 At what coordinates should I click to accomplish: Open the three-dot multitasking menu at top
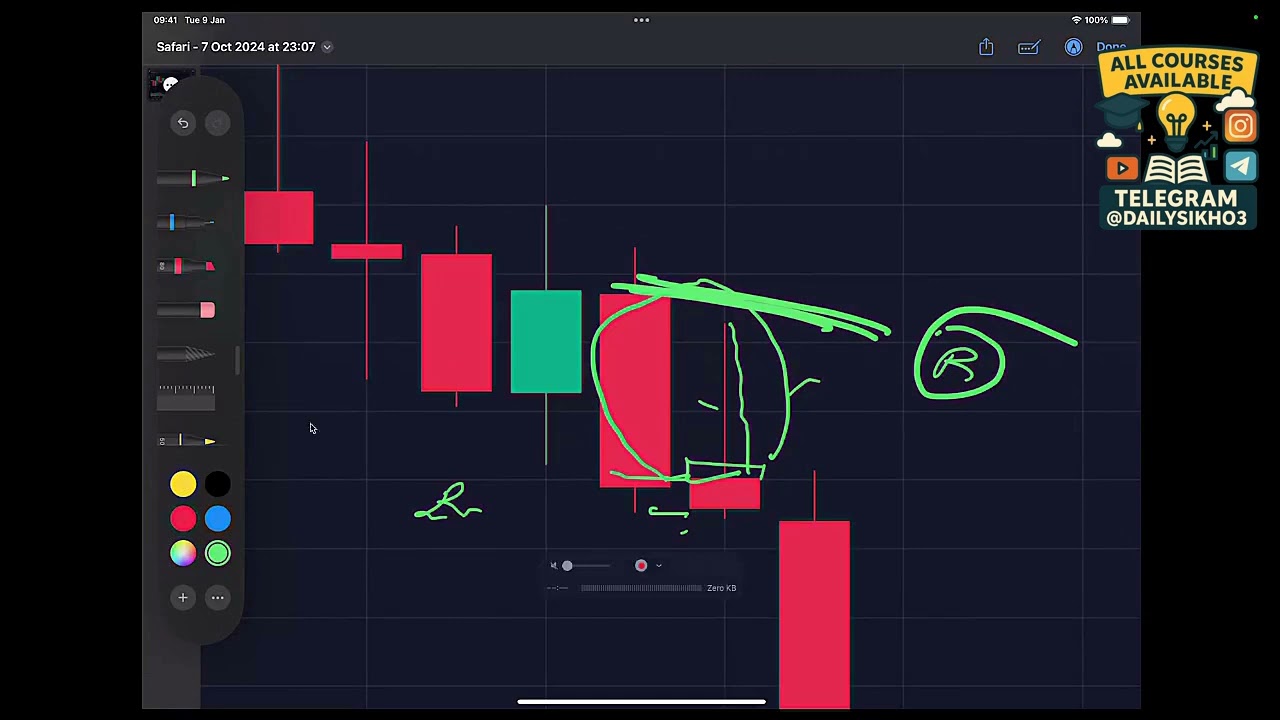tap(641, 20)
